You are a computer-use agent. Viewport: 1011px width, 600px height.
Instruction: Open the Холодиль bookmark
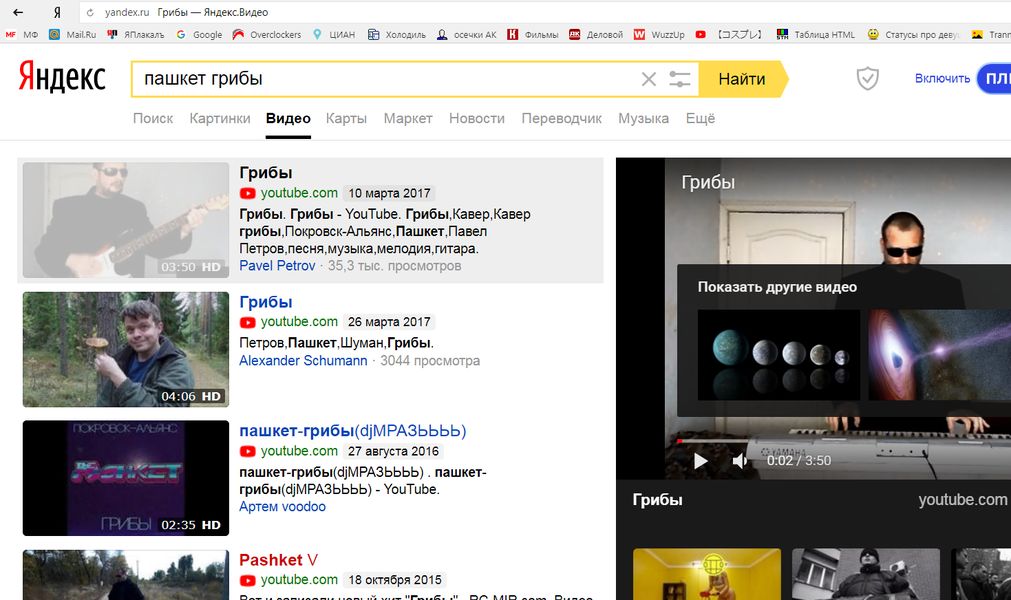pyautogui.click(x=397, y=35)
